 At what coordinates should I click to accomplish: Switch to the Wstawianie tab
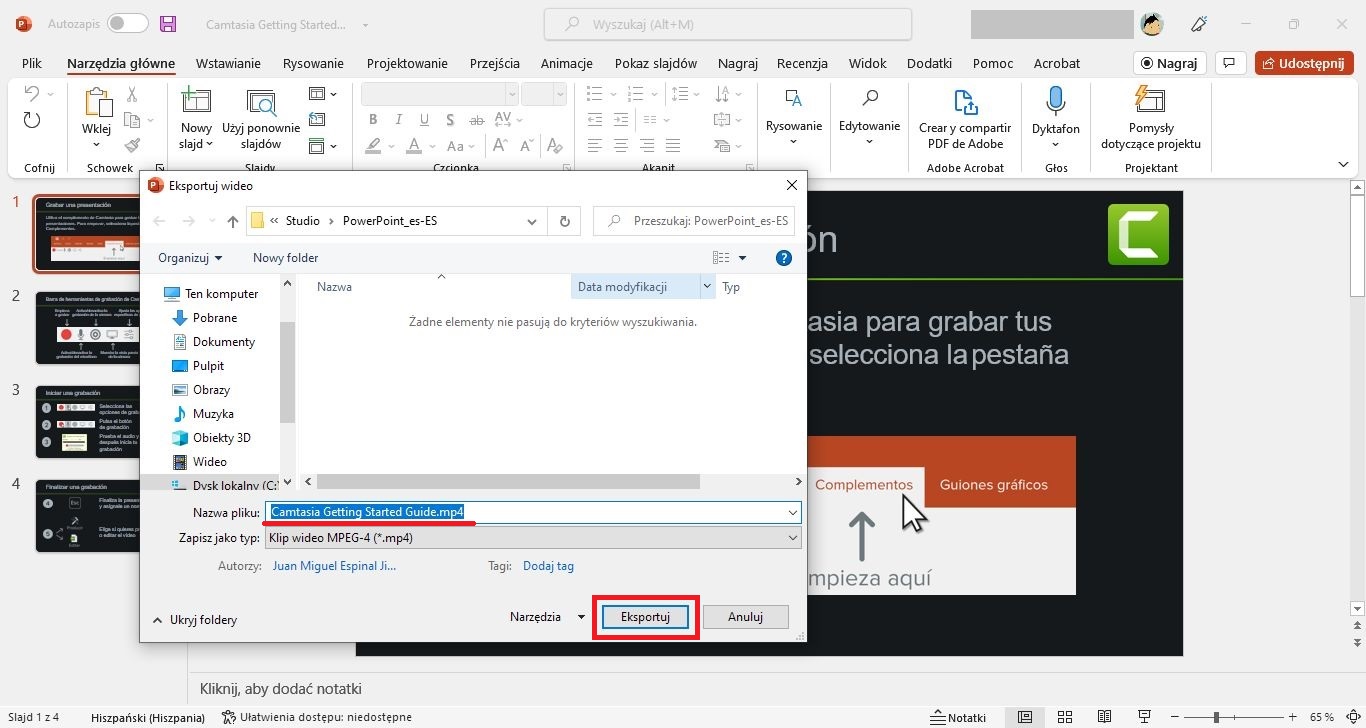click(228, 63)
